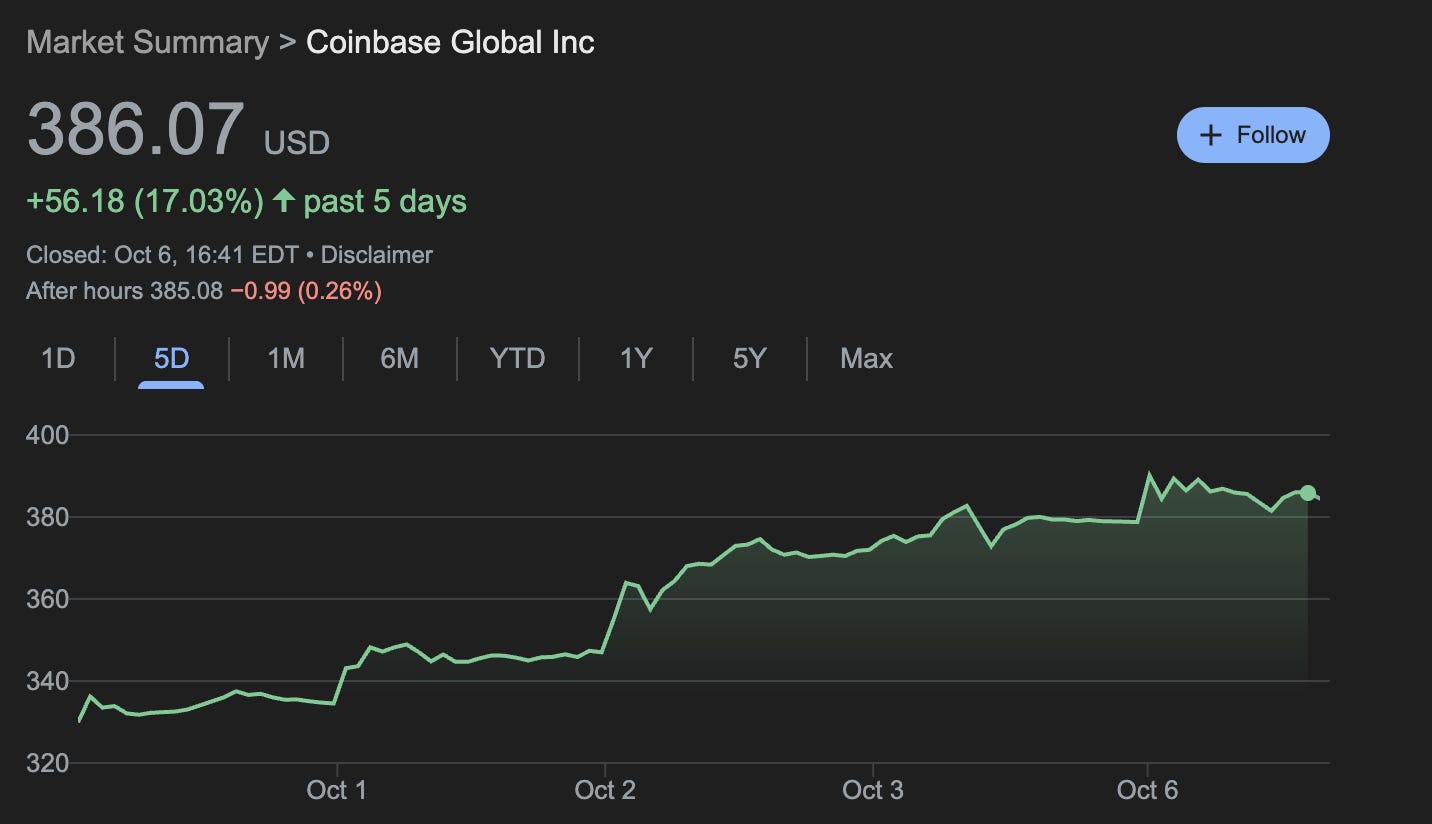Viewport: 1432px width, 824px height.
Task: Click the Oct 2 axis label on chart
Action: pos(605,789)
